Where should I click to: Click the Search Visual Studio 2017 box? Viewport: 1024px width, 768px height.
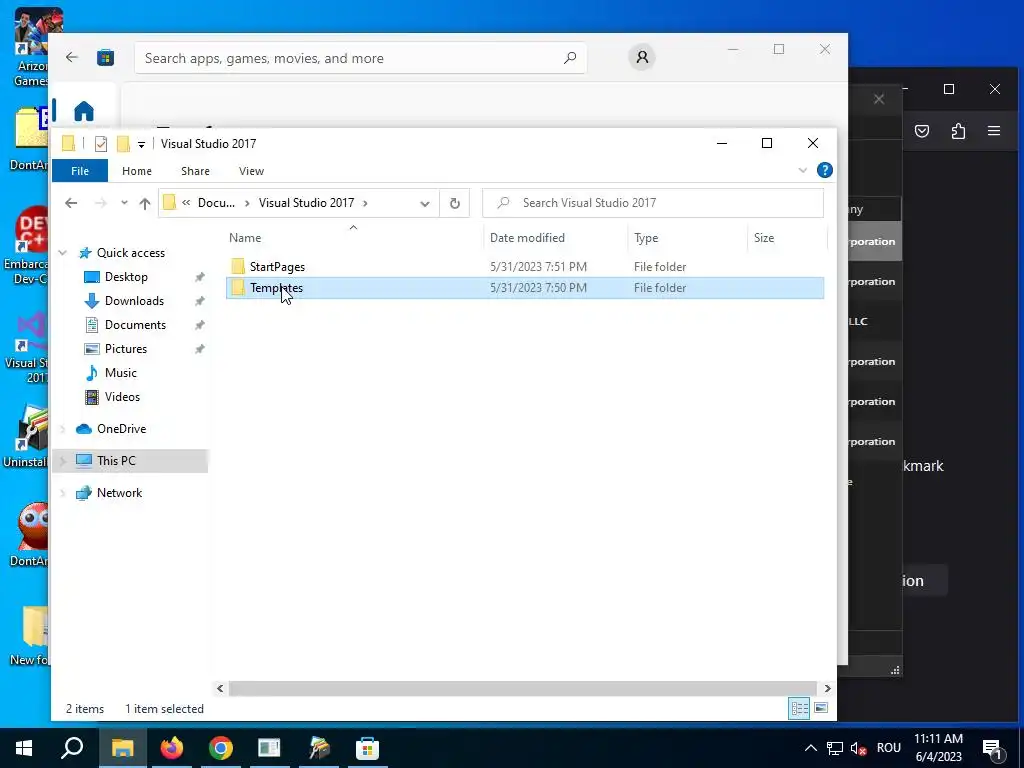[x=653, y=203]
